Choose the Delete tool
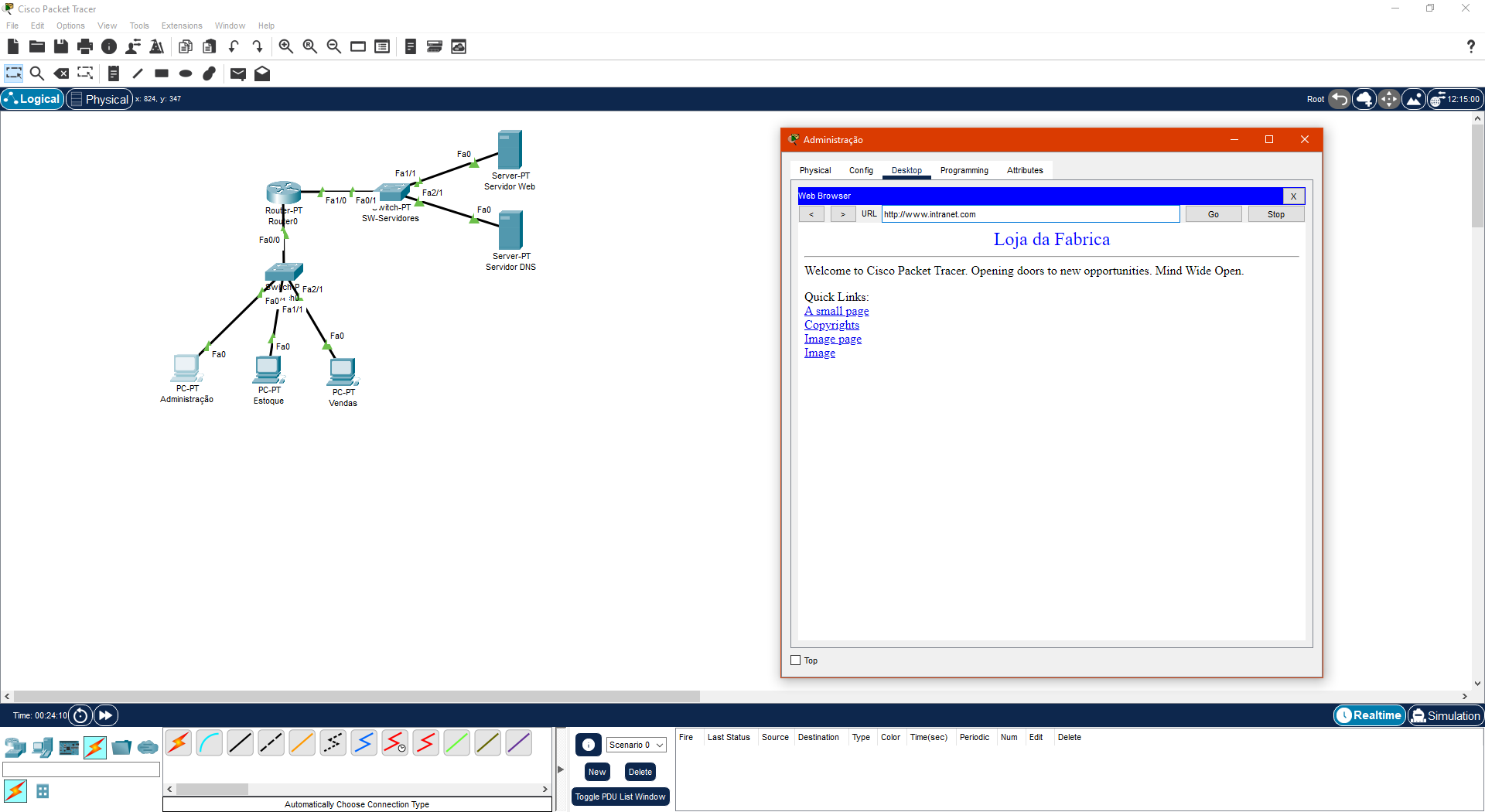 pyautogui.click(x=61, y=73)
